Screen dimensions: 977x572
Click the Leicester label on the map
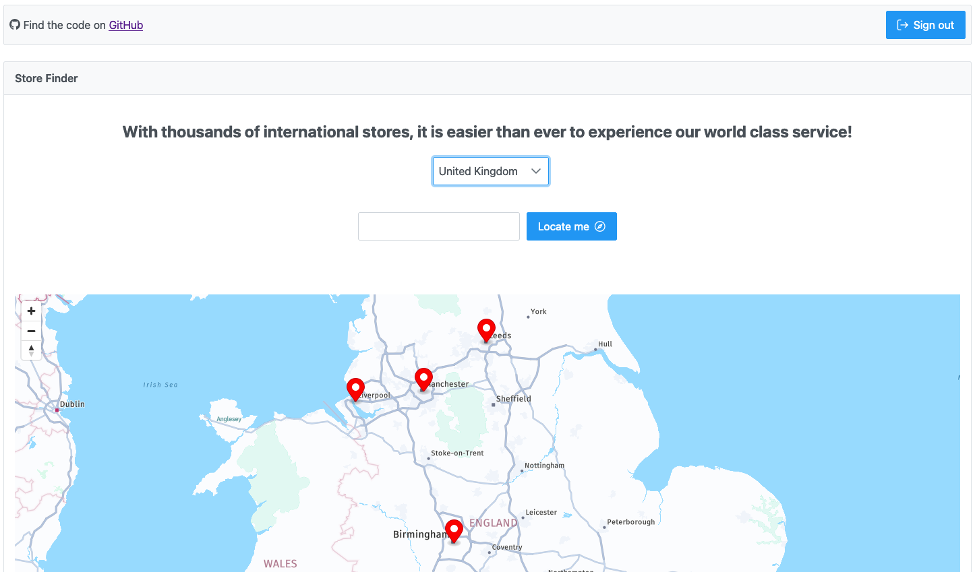(541, 512)
